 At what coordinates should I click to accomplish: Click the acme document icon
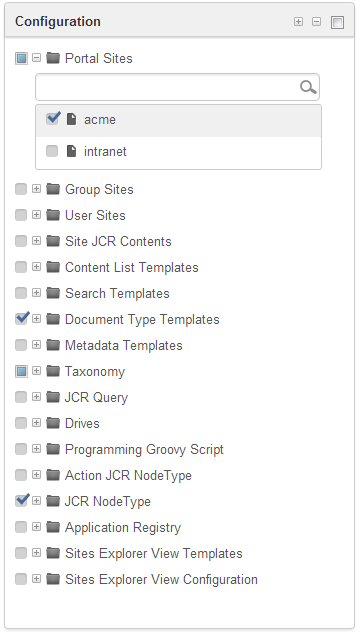[71, 119]
